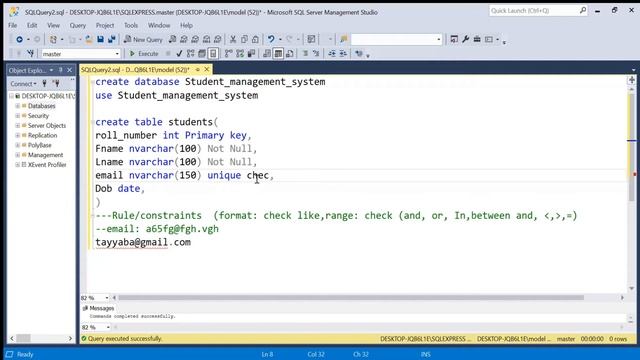640x360 pixels.
Task: Open the Connect dropdown in Object Explorer
Action: point(23,84)
